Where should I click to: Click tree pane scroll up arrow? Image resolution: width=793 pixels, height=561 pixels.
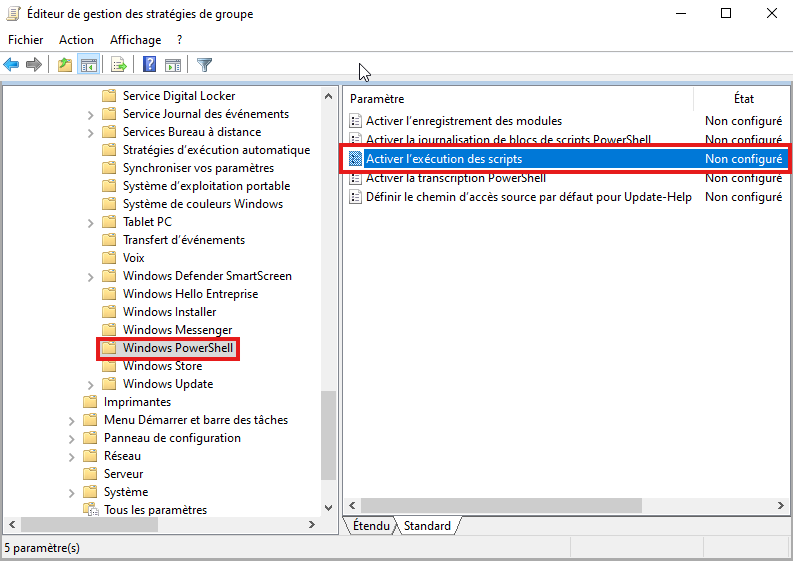(328, 96)
